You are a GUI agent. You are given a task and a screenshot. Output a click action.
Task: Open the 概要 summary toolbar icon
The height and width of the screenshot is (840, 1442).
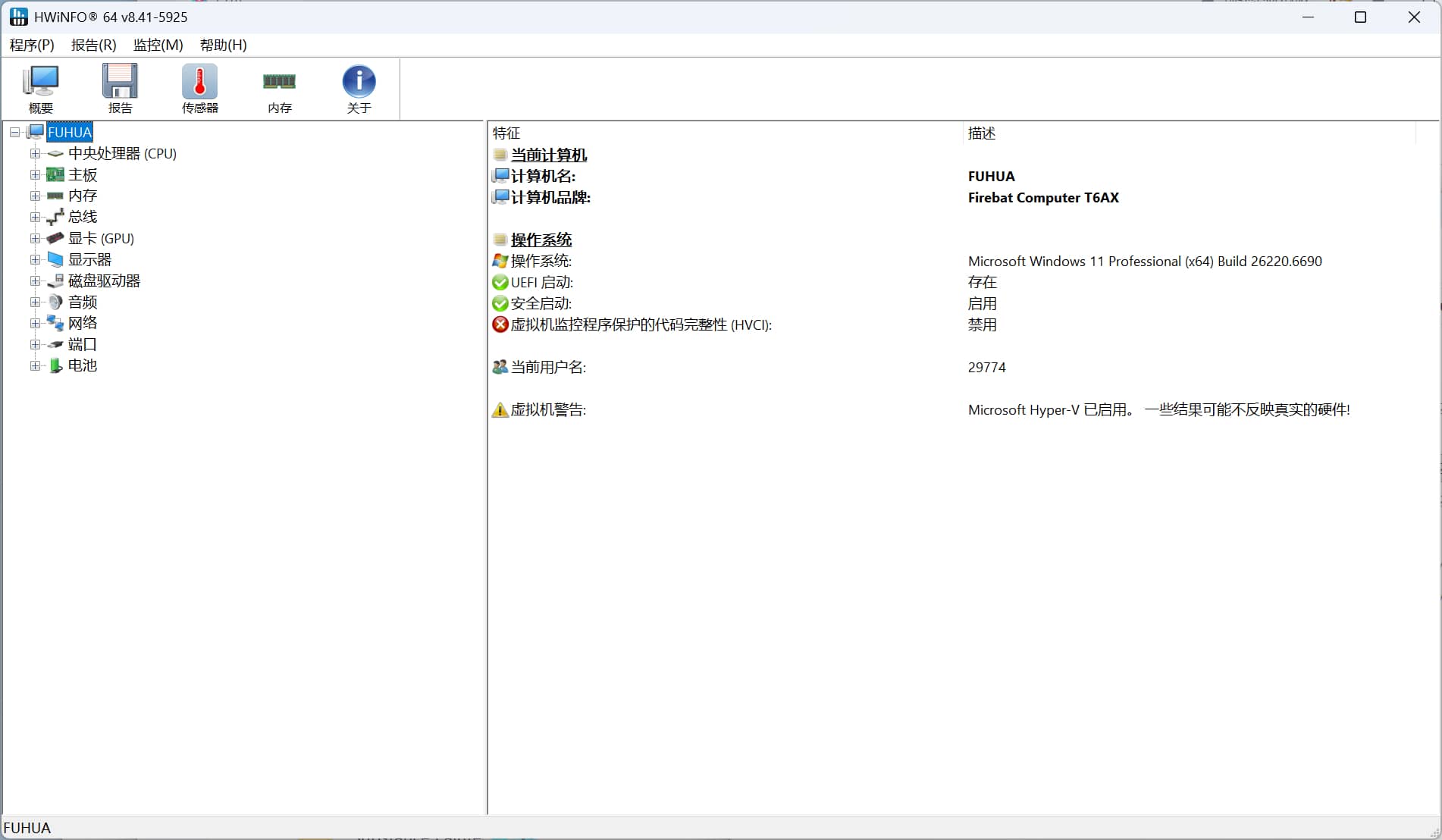(41, 81)
